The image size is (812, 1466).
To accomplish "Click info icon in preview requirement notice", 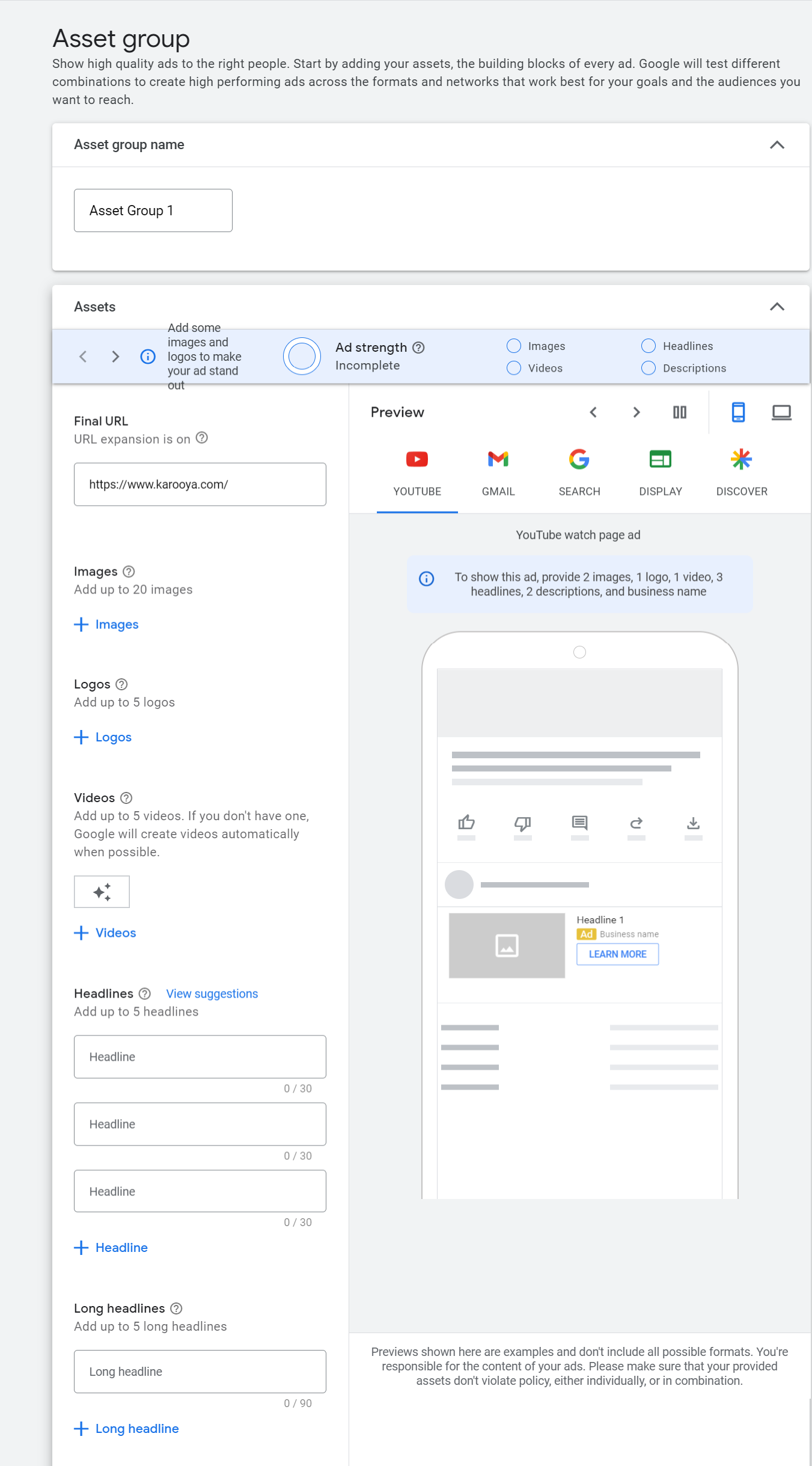I will [x=426, y=578].
